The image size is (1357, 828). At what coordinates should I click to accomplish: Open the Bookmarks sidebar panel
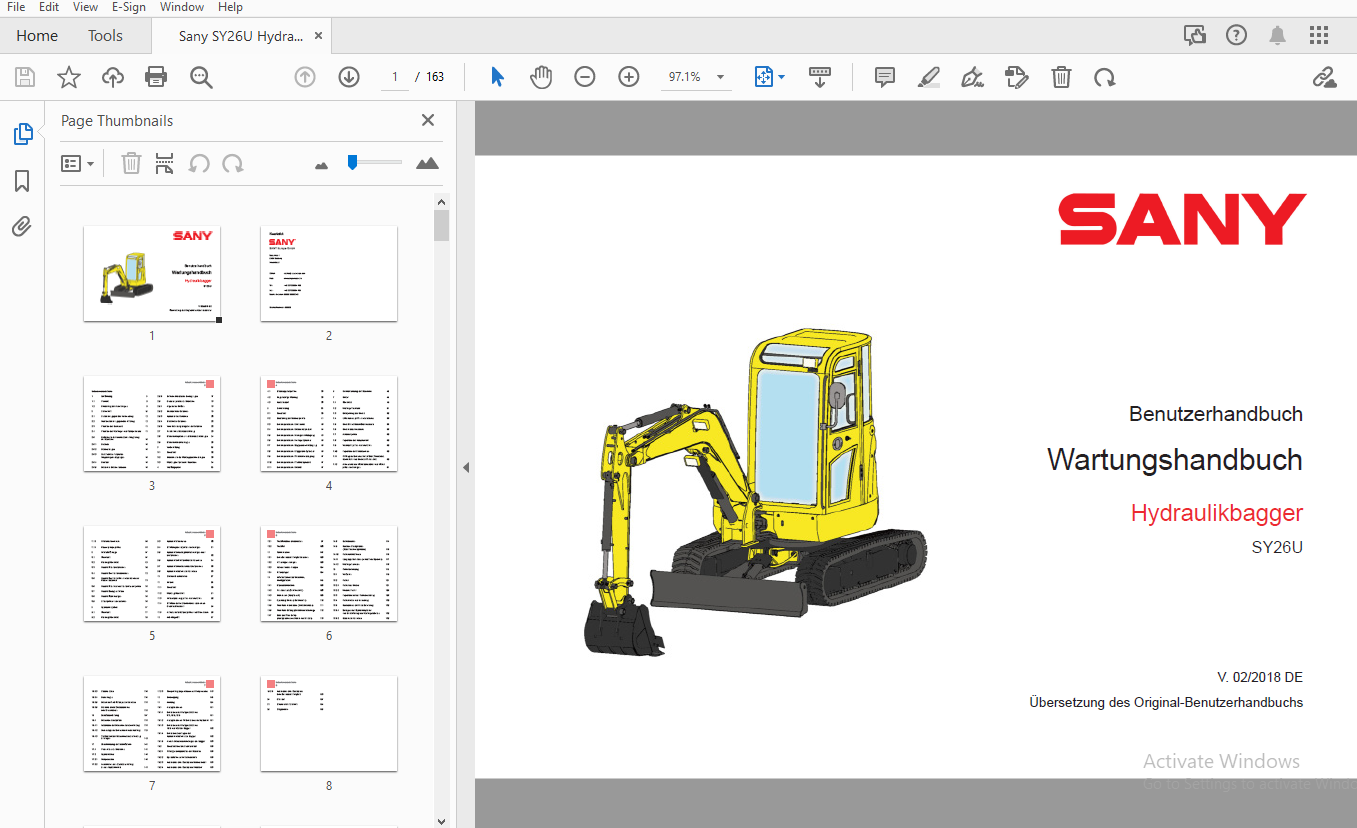tap(22, 181)
